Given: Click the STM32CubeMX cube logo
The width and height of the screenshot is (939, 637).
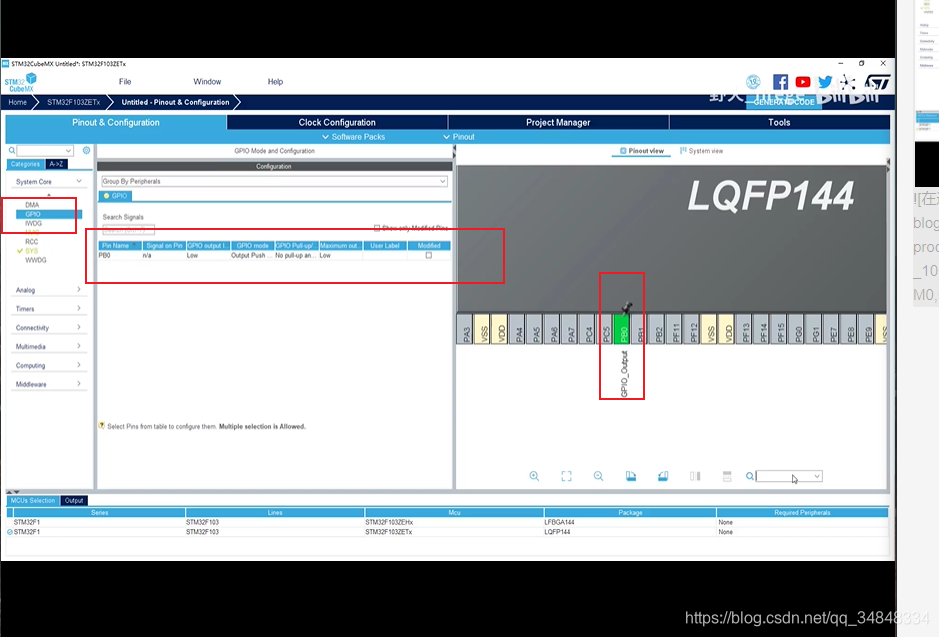Looking at the screenshot, I should point(20,83).
